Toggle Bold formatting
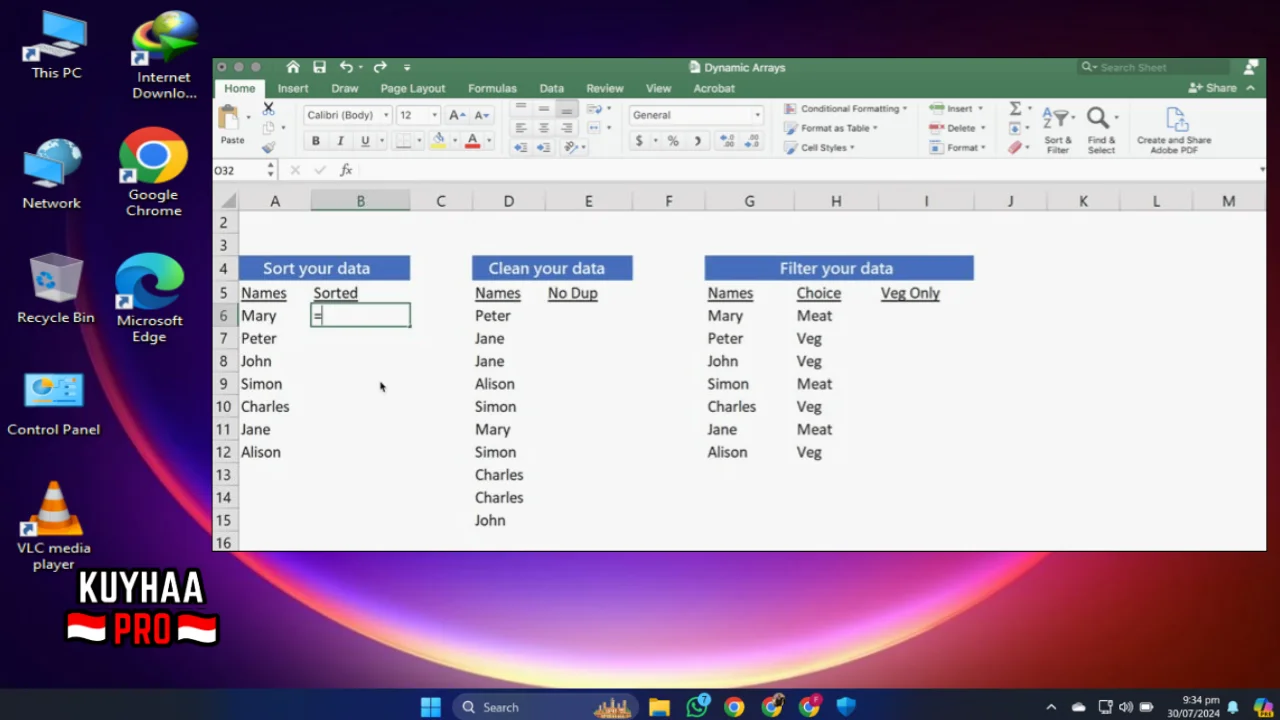 (x=316, y=141)
